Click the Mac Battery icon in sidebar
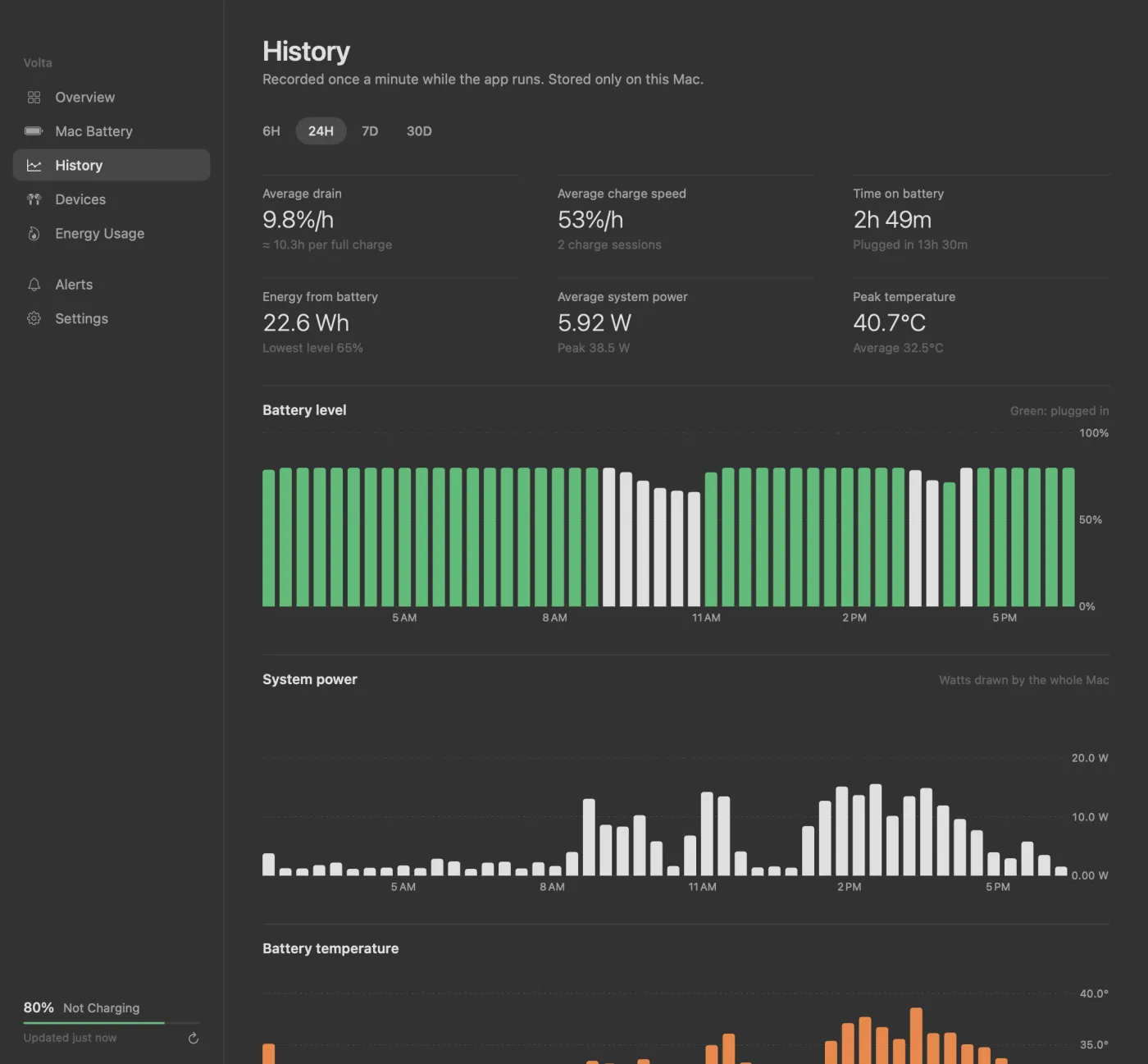This screenshot has width=1148, height=1064. [x=34, y=131]
